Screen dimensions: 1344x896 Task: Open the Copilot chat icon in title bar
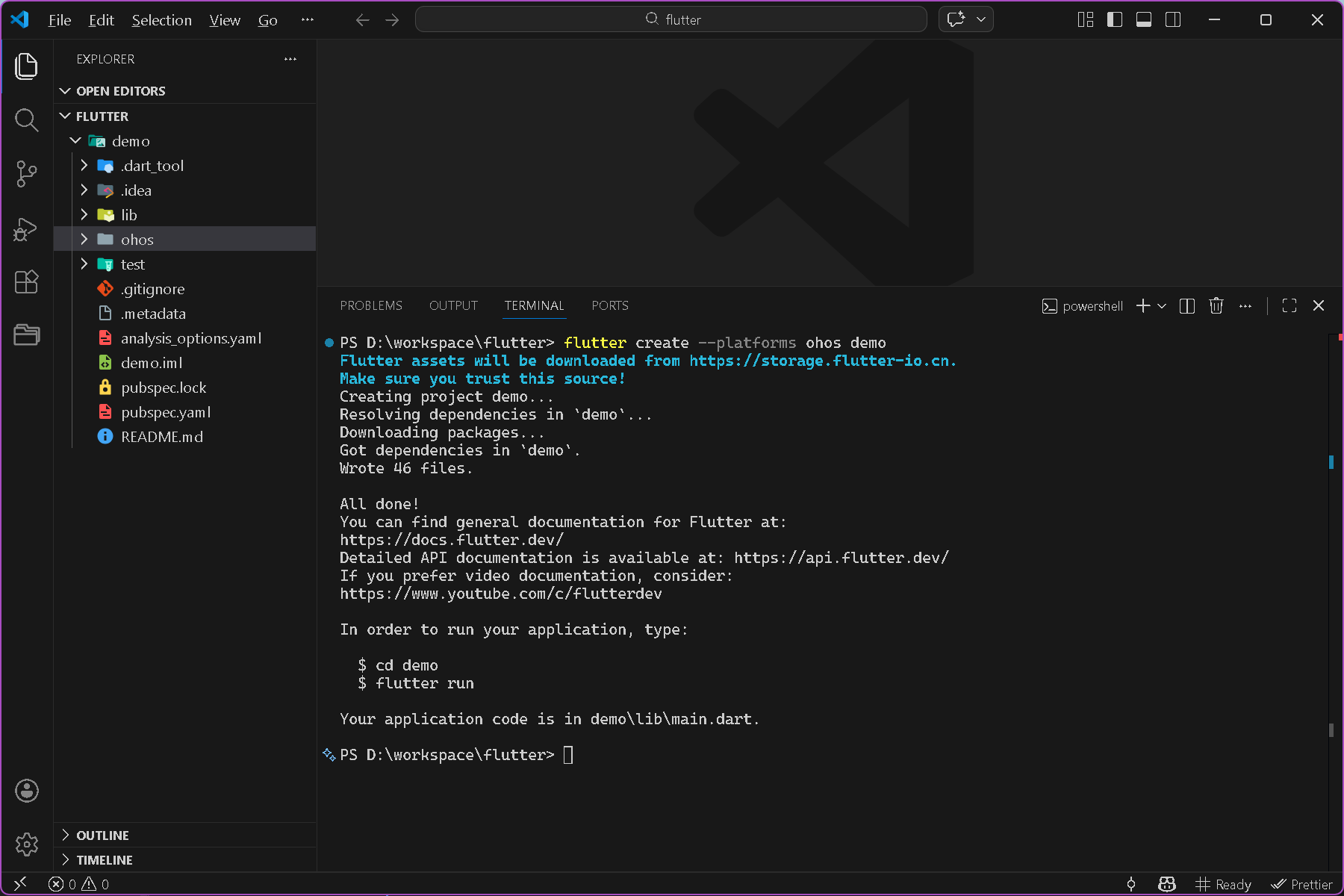tap(956, 19)
